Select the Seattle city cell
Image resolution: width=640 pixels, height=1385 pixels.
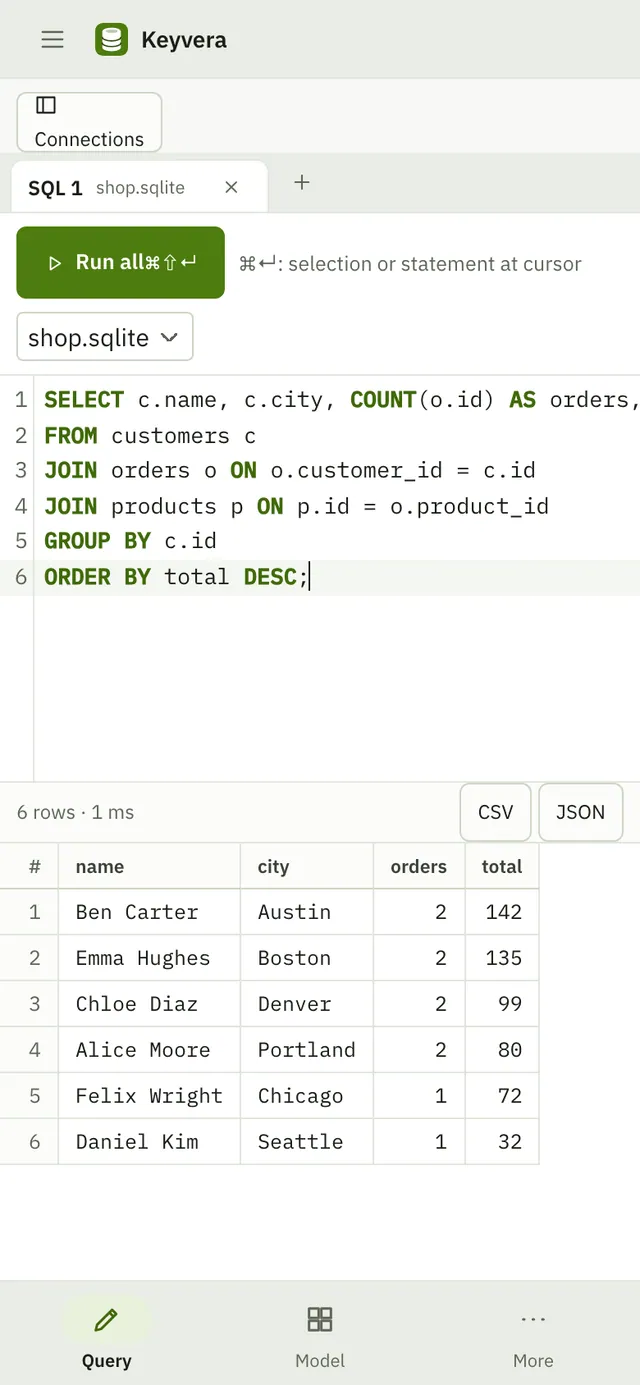point(307,1142)
